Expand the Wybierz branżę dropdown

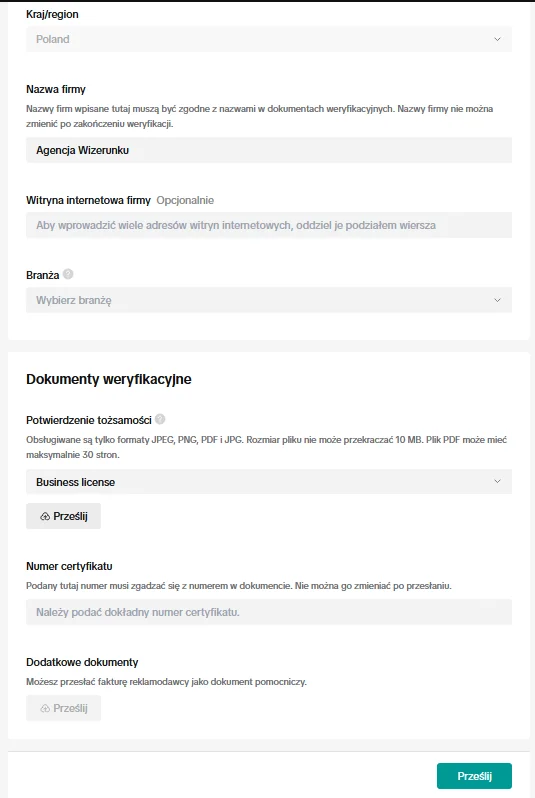click(x=269, y=300)
